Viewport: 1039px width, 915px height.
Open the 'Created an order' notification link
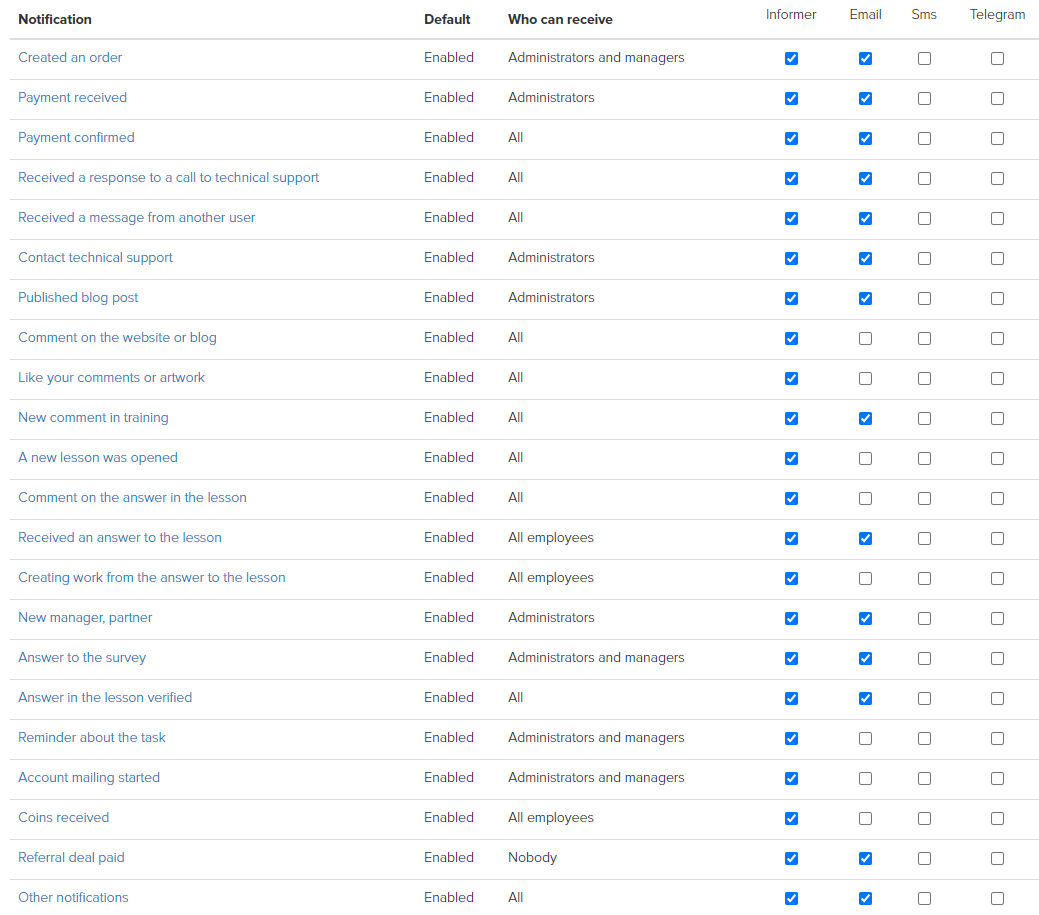(x=70, y=58)
